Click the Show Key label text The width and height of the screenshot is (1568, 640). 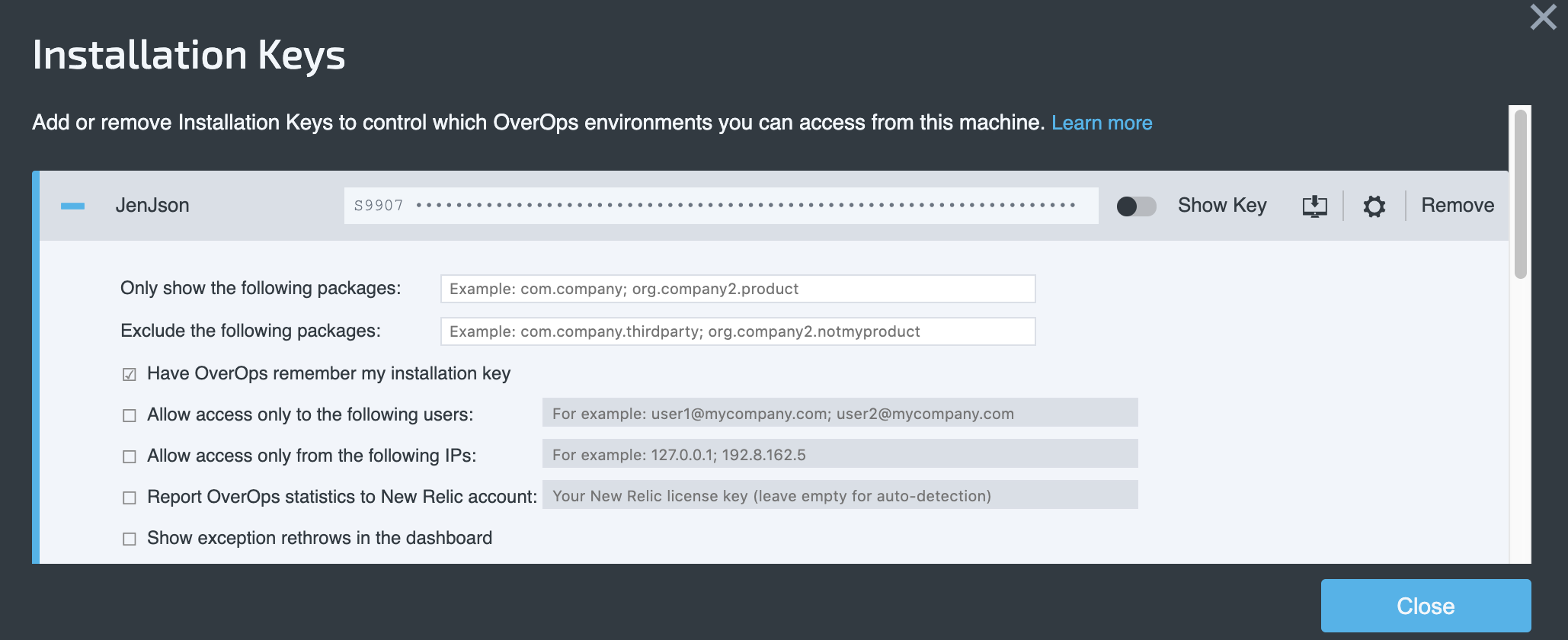[x=1222, y=205]
